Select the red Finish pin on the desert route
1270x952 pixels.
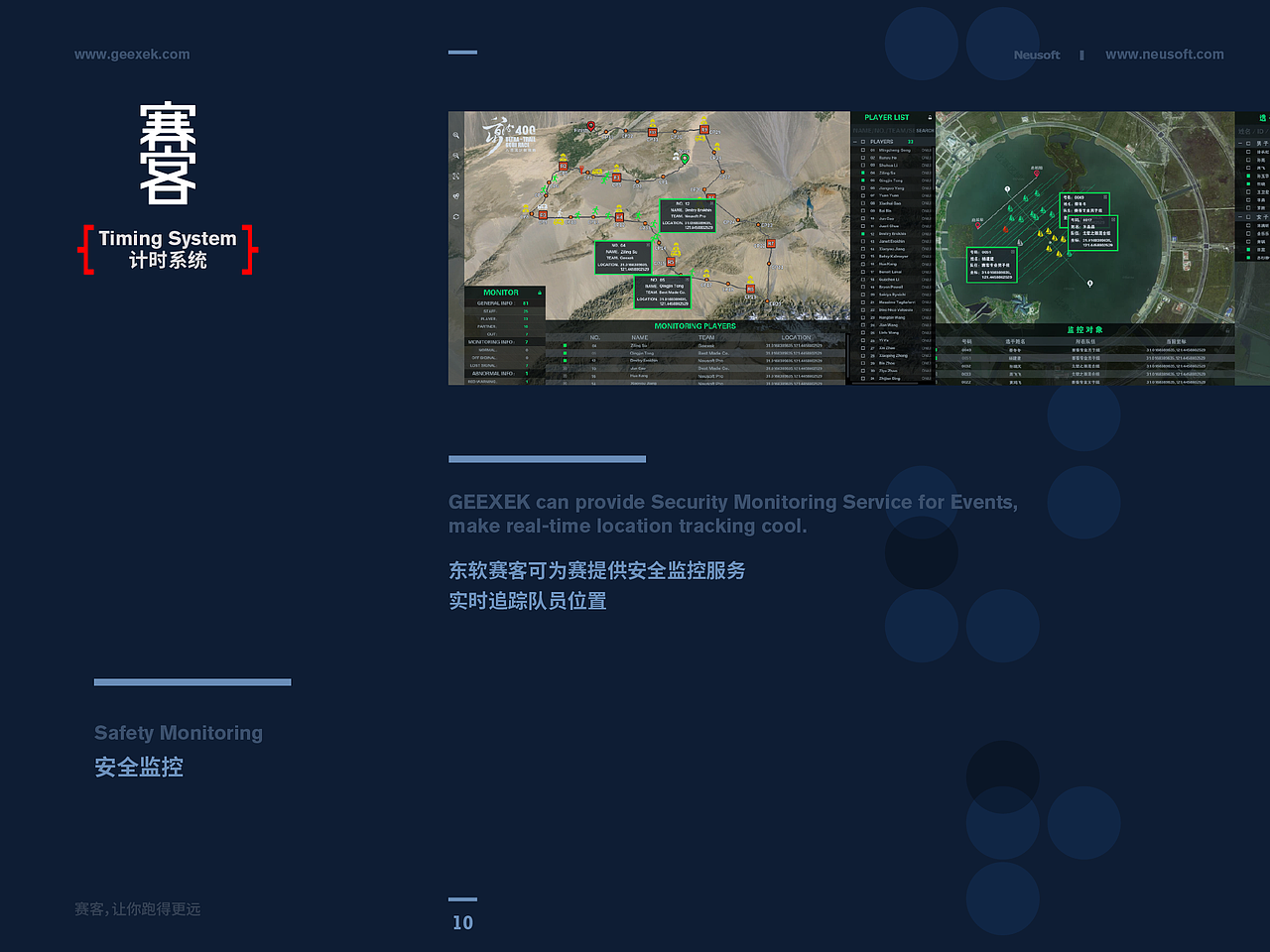tap(590, 126)
